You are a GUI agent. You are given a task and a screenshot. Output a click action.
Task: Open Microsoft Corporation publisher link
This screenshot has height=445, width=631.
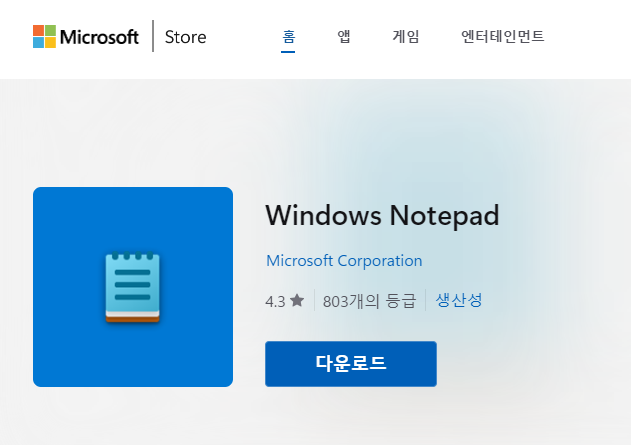[x=344, y=261]
